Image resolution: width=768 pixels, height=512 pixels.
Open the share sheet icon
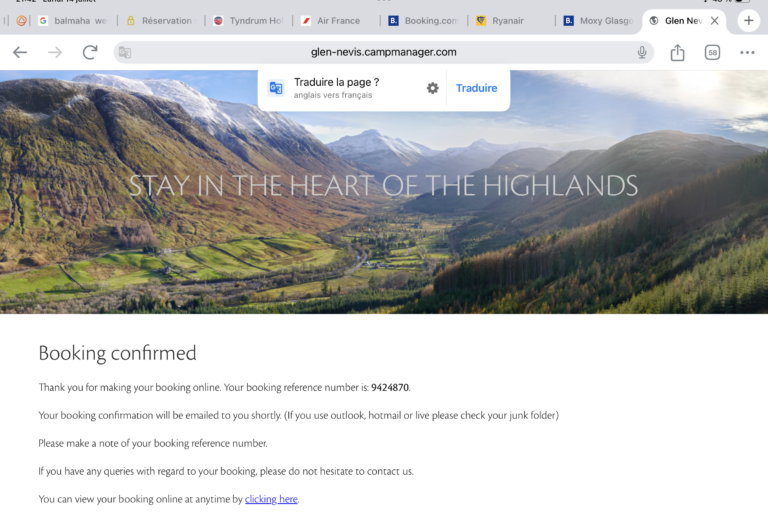point(677,52)
